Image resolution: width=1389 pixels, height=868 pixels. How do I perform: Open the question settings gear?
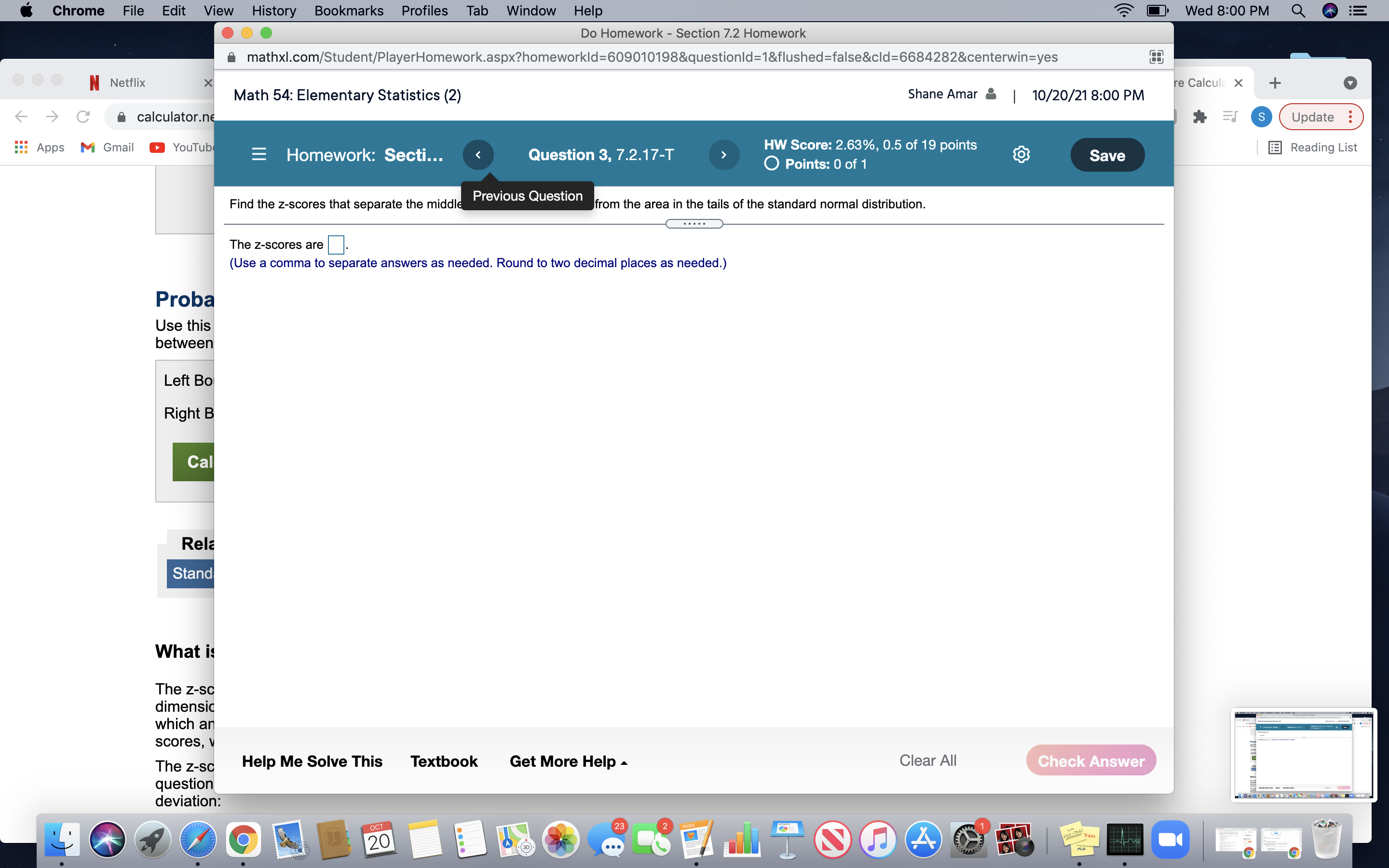[1021, 154]
